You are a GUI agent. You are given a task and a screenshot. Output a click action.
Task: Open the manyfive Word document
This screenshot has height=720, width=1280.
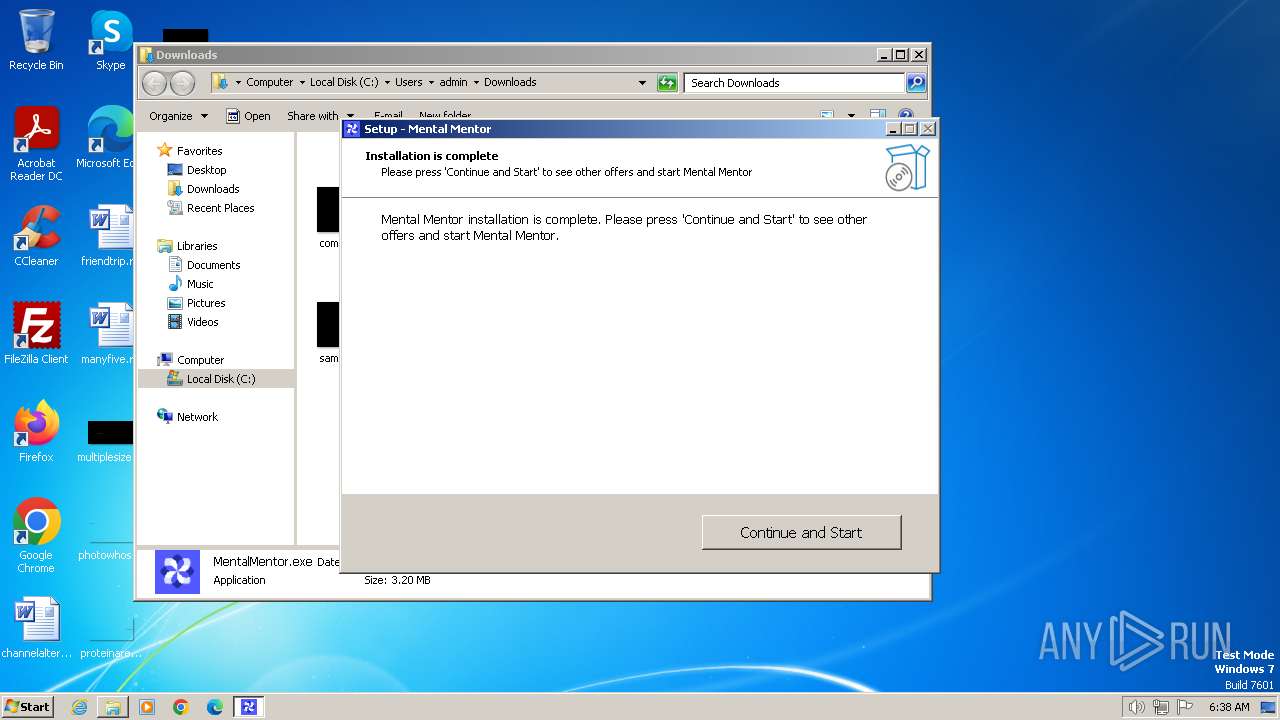coord(108,334)
